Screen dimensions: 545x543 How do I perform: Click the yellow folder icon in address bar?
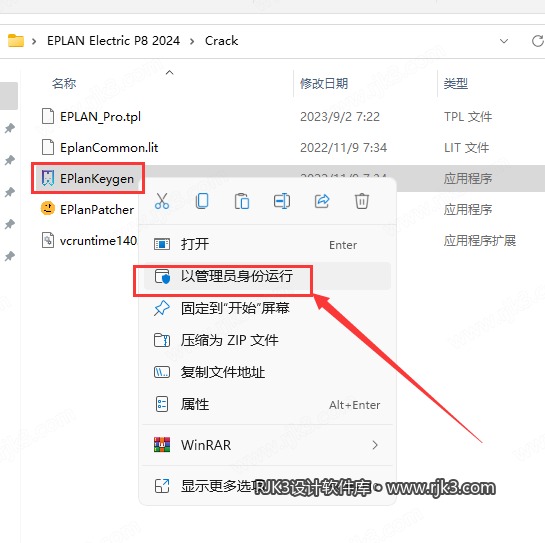tap(16, 41)
